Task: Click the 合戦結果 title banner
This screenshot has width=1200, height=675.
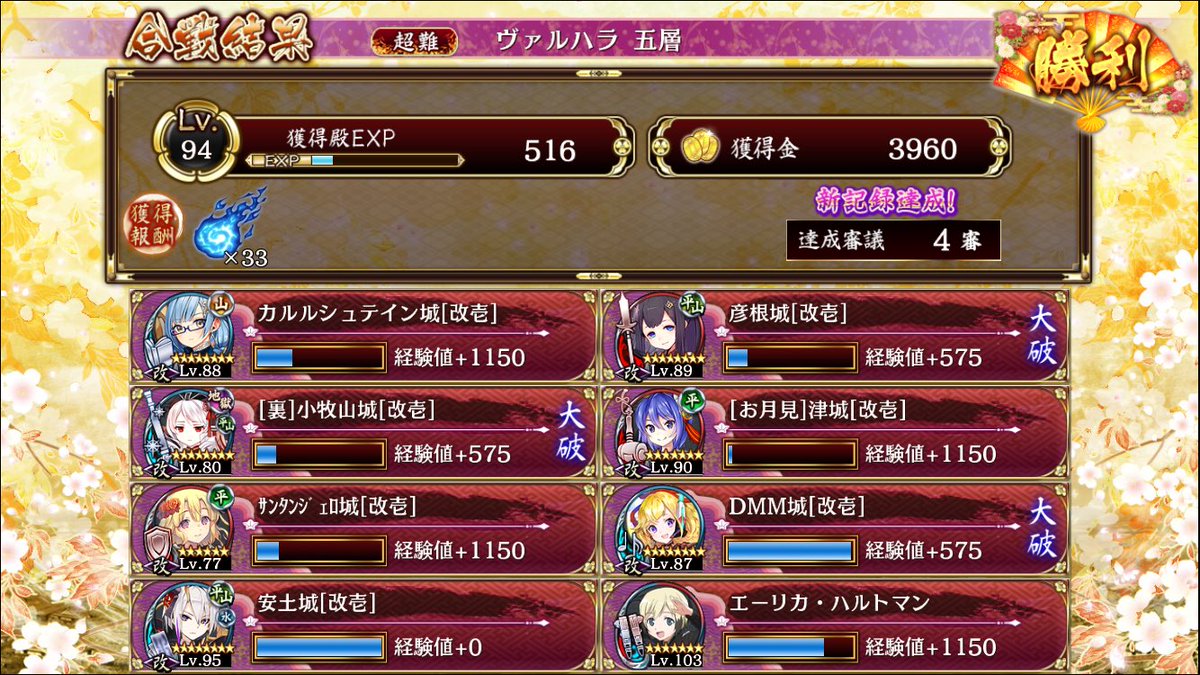Action: (x=219, y=40)
